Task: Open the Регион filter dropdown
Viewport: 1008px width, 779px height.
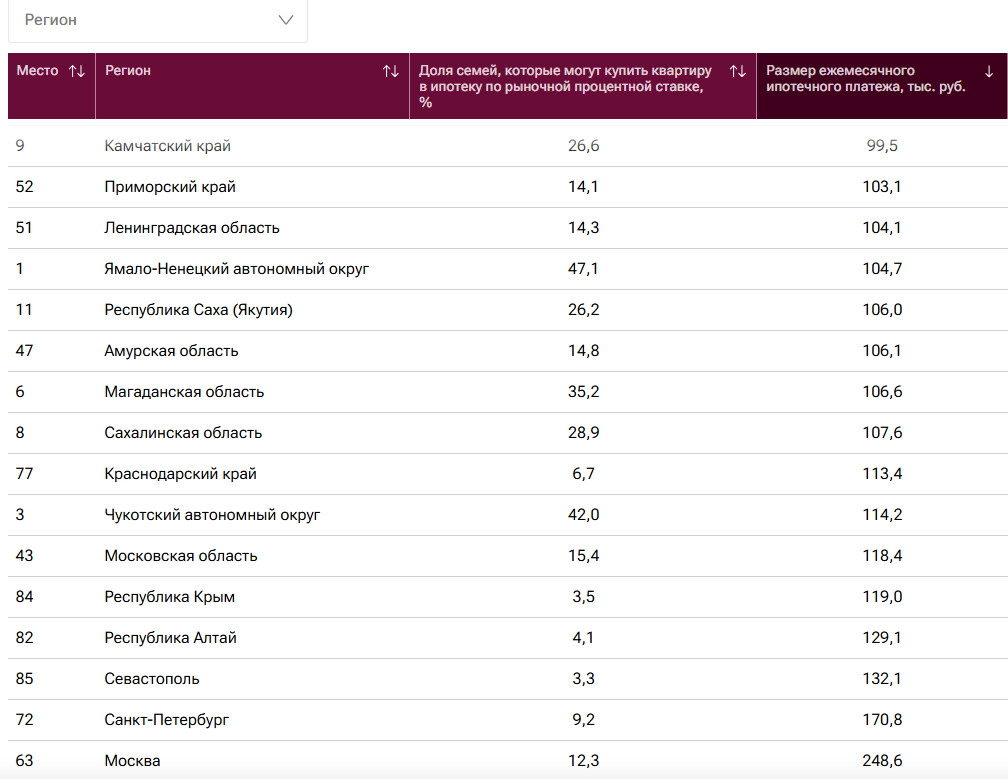Action: 157,20
